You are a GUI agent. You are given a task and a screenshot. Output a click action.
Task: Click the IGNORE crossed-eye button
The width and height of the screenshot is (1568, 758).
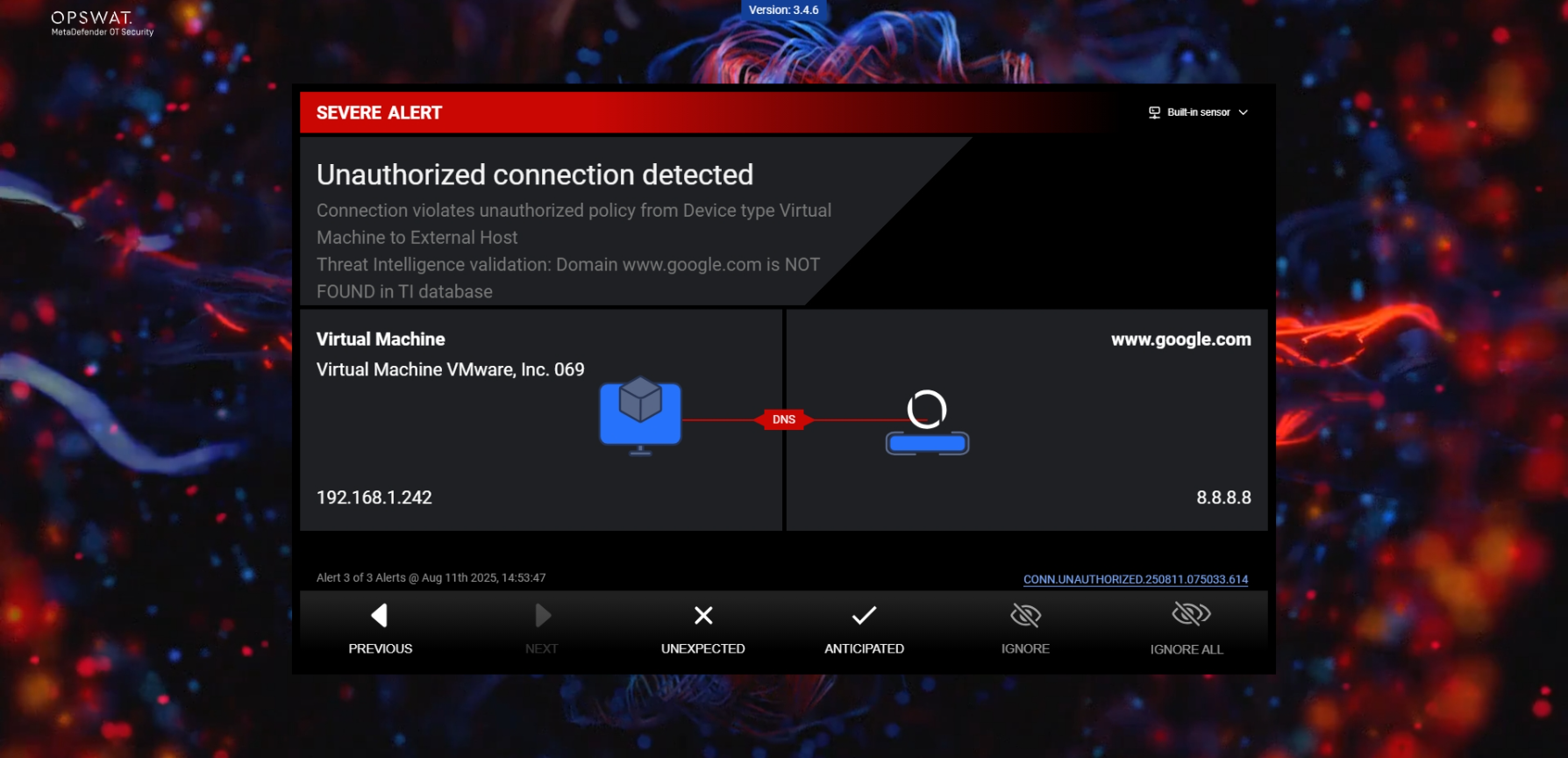(1025, 630)
